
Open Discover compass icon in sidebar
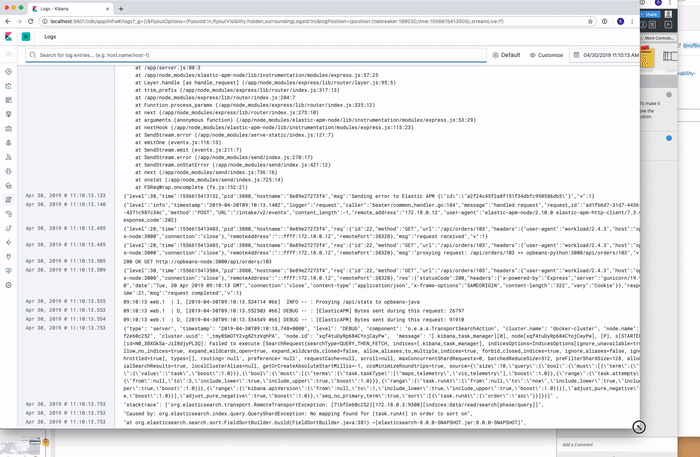point(8,71)
